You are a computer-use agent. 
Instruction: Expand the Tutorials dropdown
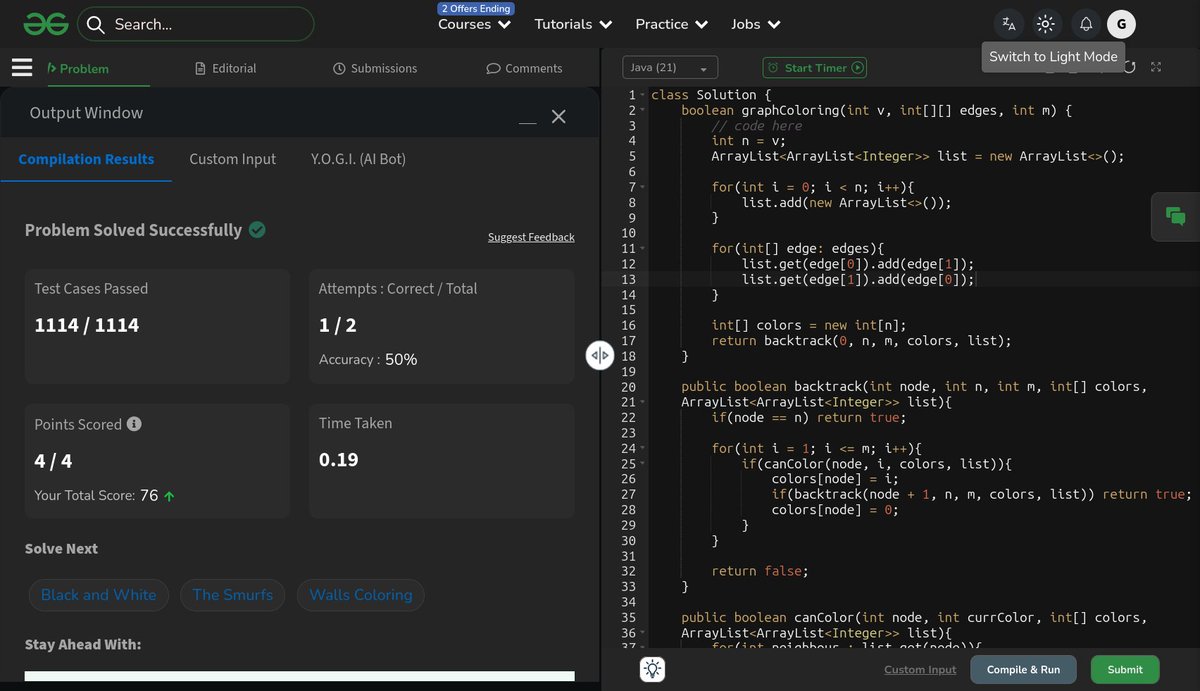click(573, 24)
